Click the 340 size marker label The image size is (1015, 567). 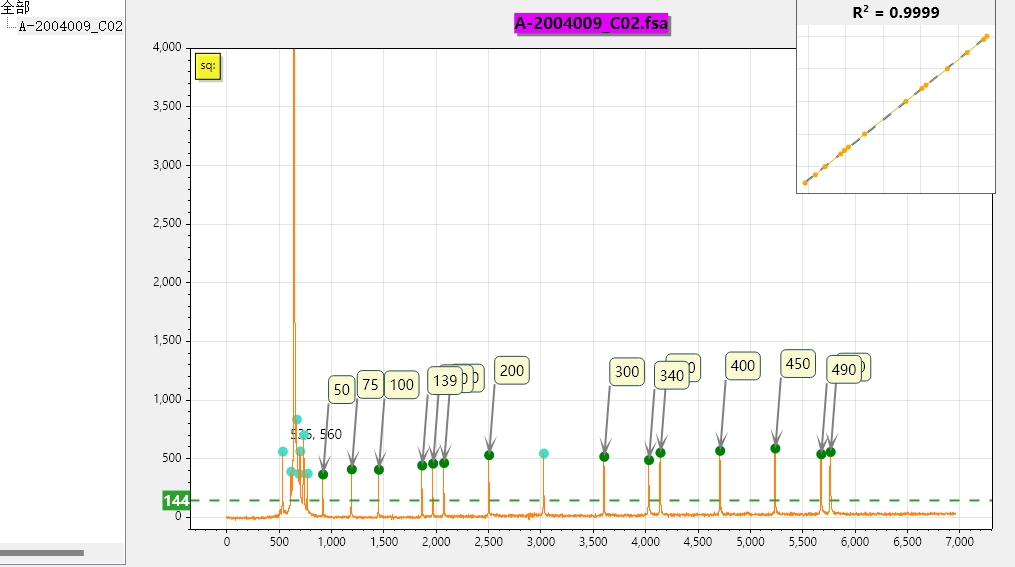pyautogui.click(x=671, y=376)
